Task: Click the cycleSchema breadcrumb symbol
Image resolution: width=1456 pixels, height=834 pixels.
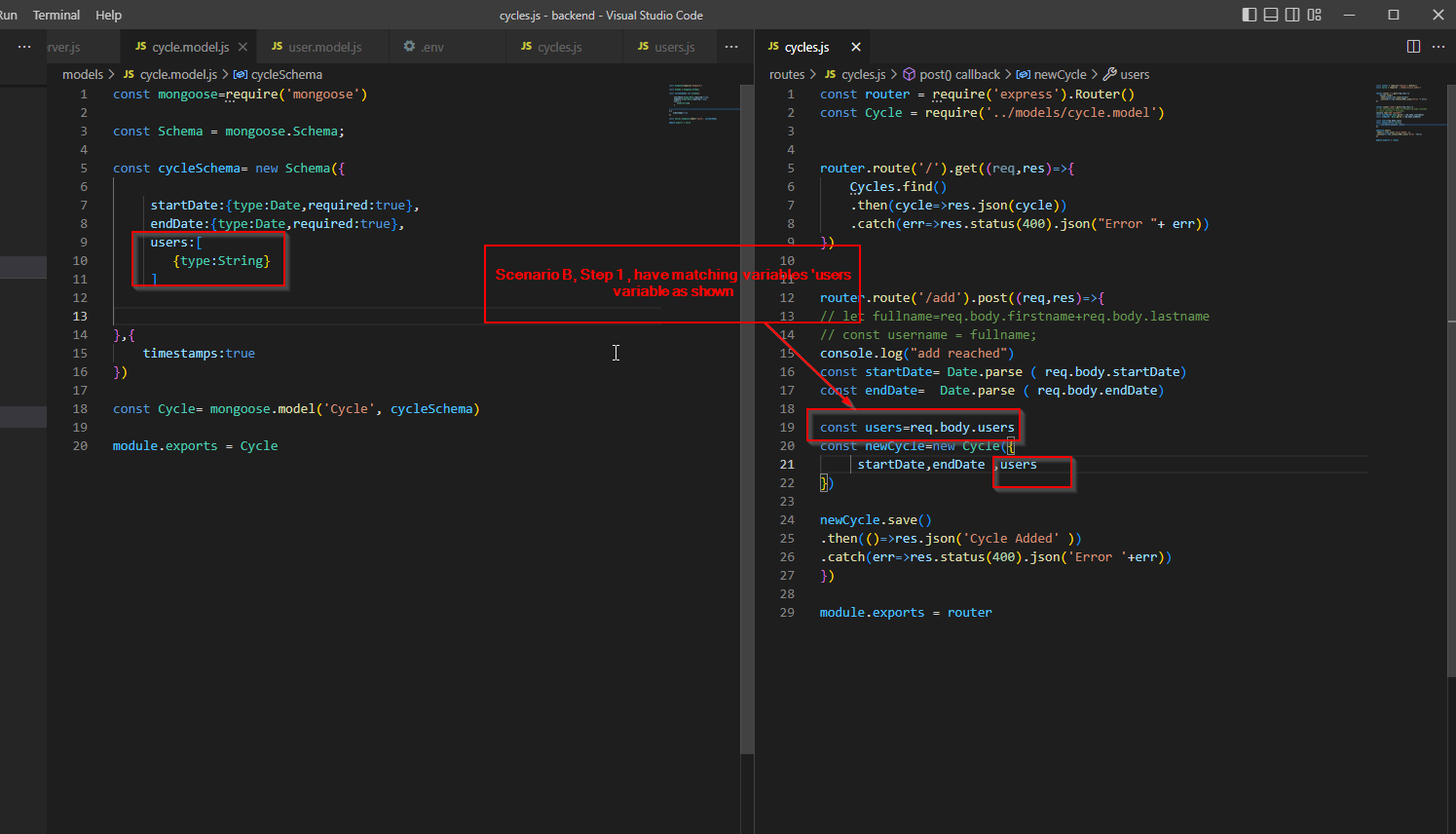Action: 286,74
